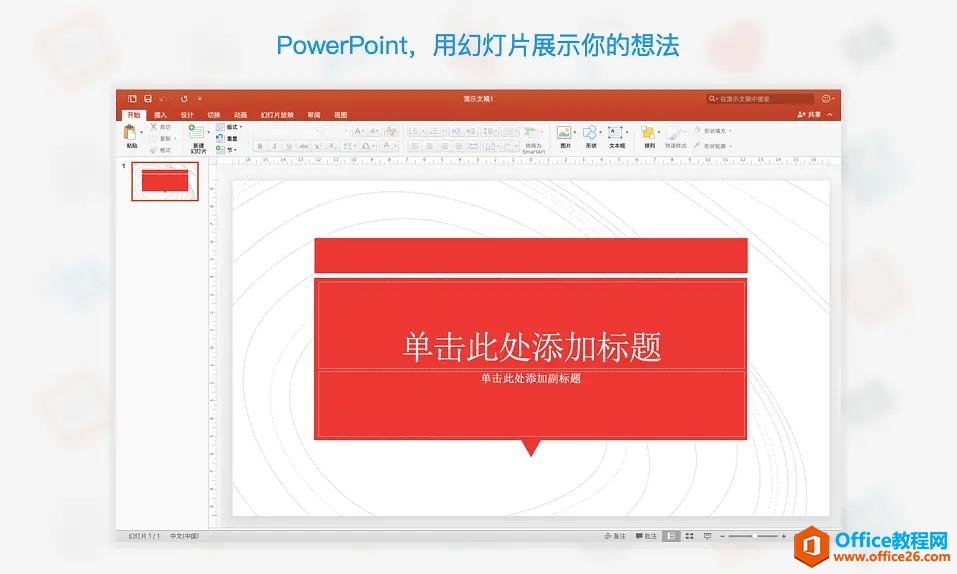Click the sidebar layout icon in title bar
957x574 pixels.
(132, 98)
